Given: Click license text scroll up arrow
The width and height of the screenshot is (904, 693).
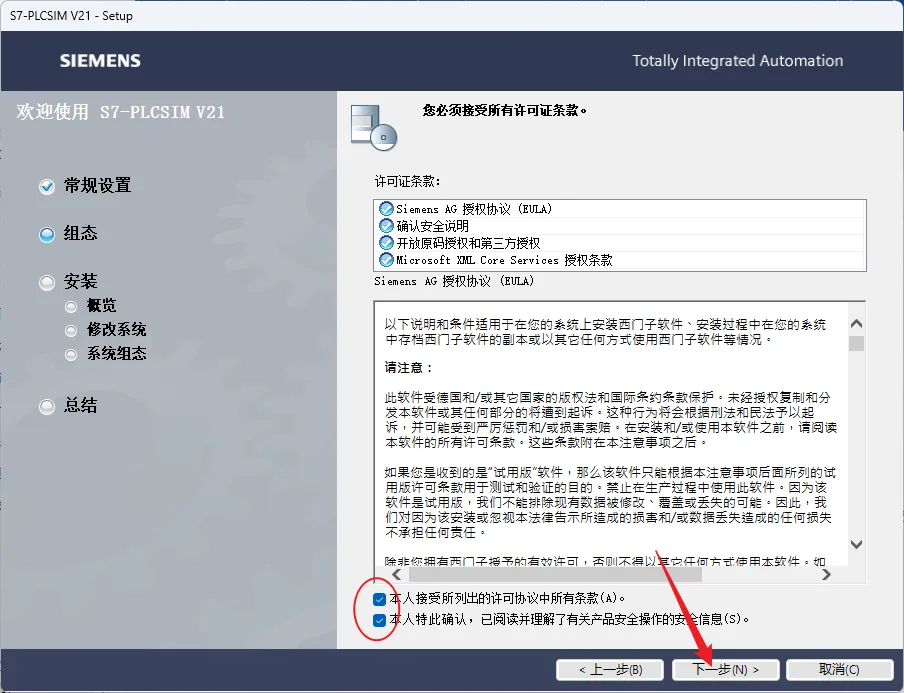Looking at the screenshot, I should click(857, 323).
